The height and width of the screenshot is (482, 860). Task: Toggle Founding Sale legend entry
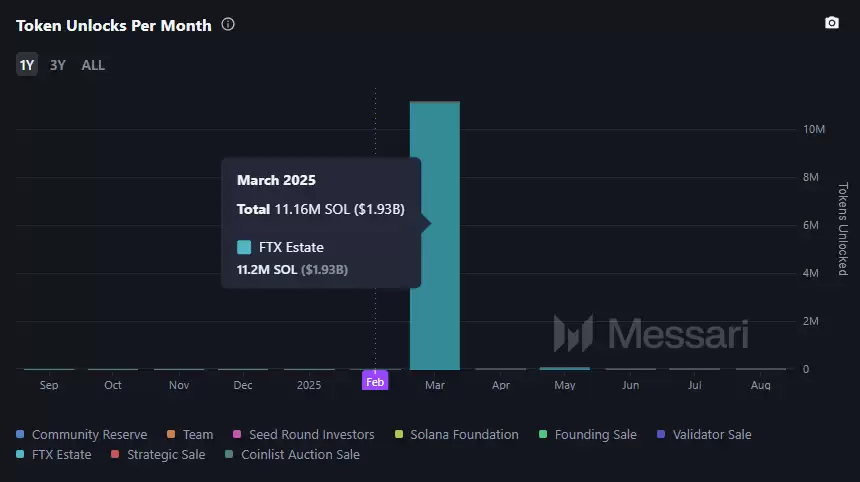click(587, 434)
